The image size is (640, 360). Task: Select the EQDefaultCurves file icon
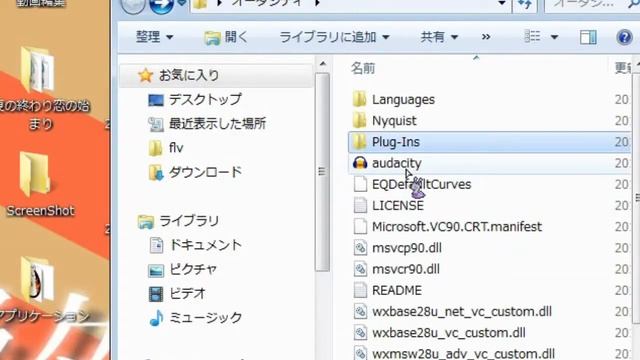point(360,184)
